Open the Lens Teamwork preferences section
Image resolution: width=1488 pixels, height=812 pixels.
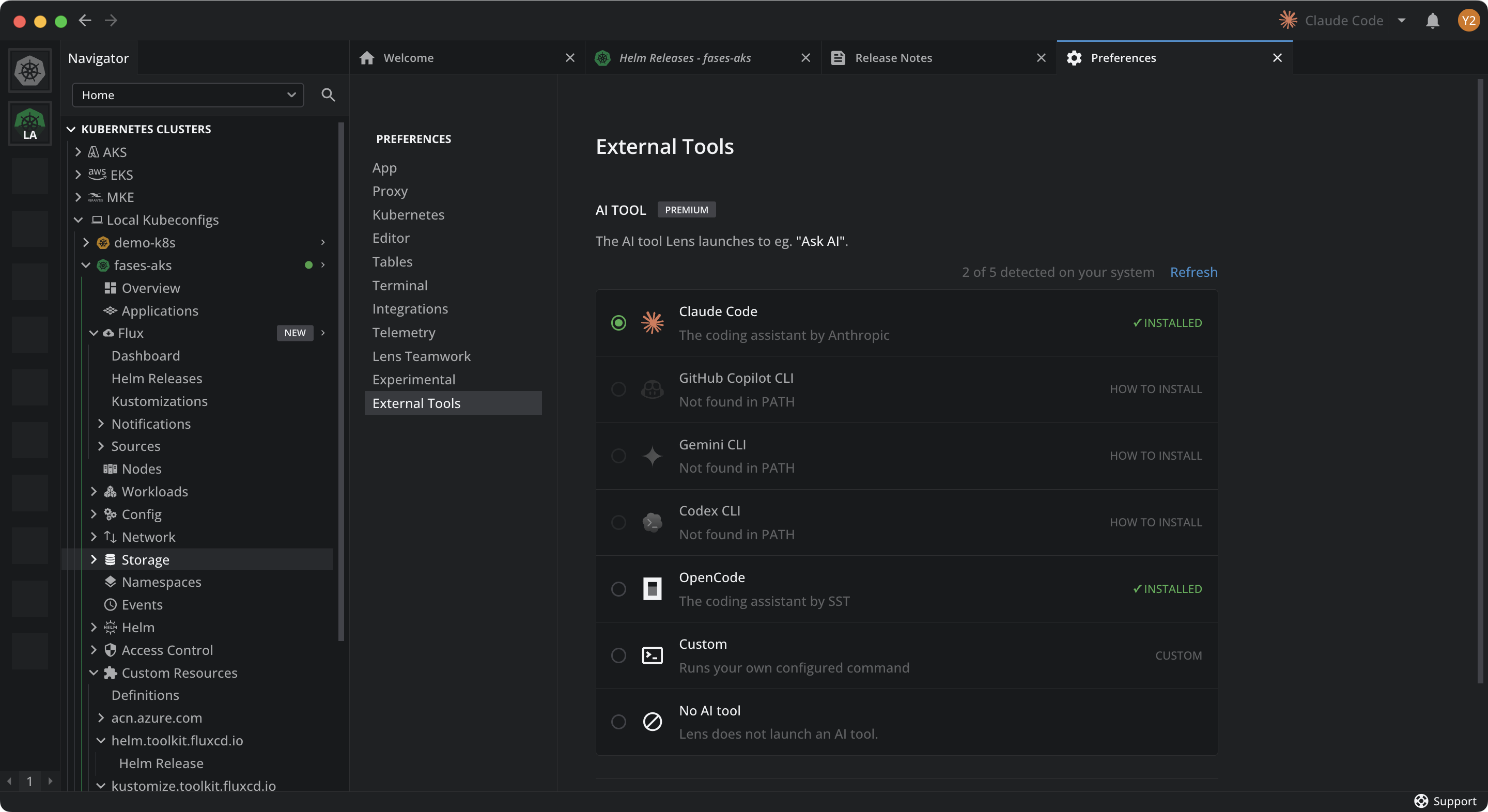point(421,356)
